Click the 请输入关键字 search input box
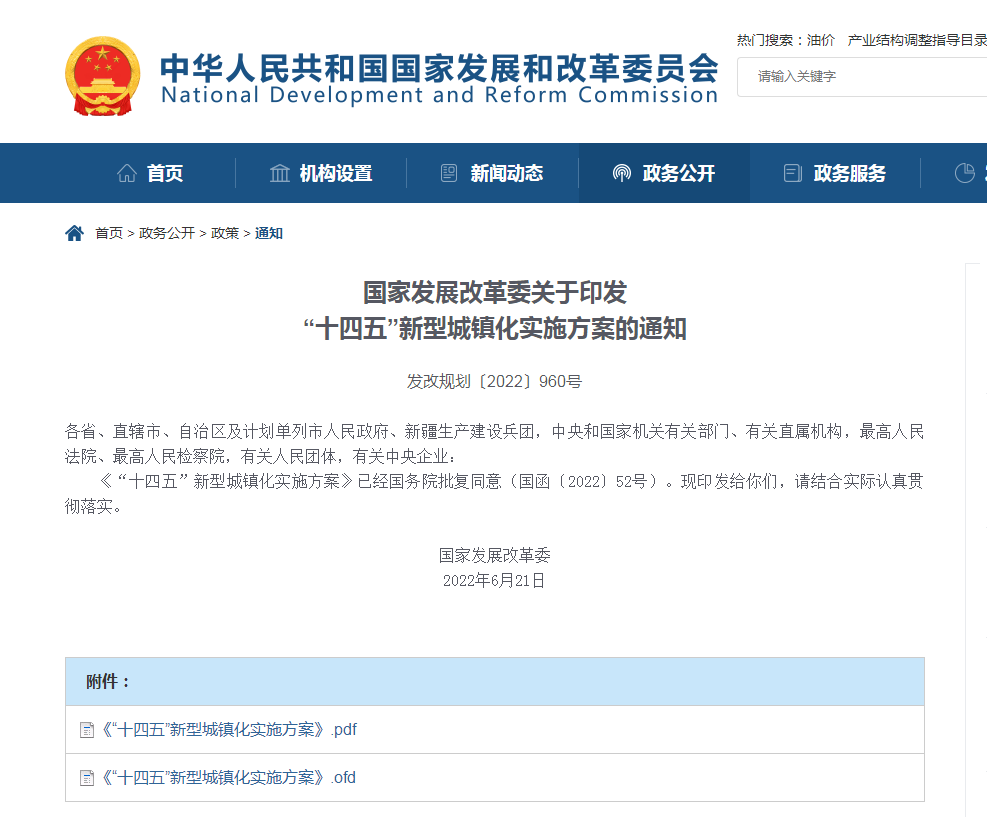This screenshot has height=817, width=987. 862,77
